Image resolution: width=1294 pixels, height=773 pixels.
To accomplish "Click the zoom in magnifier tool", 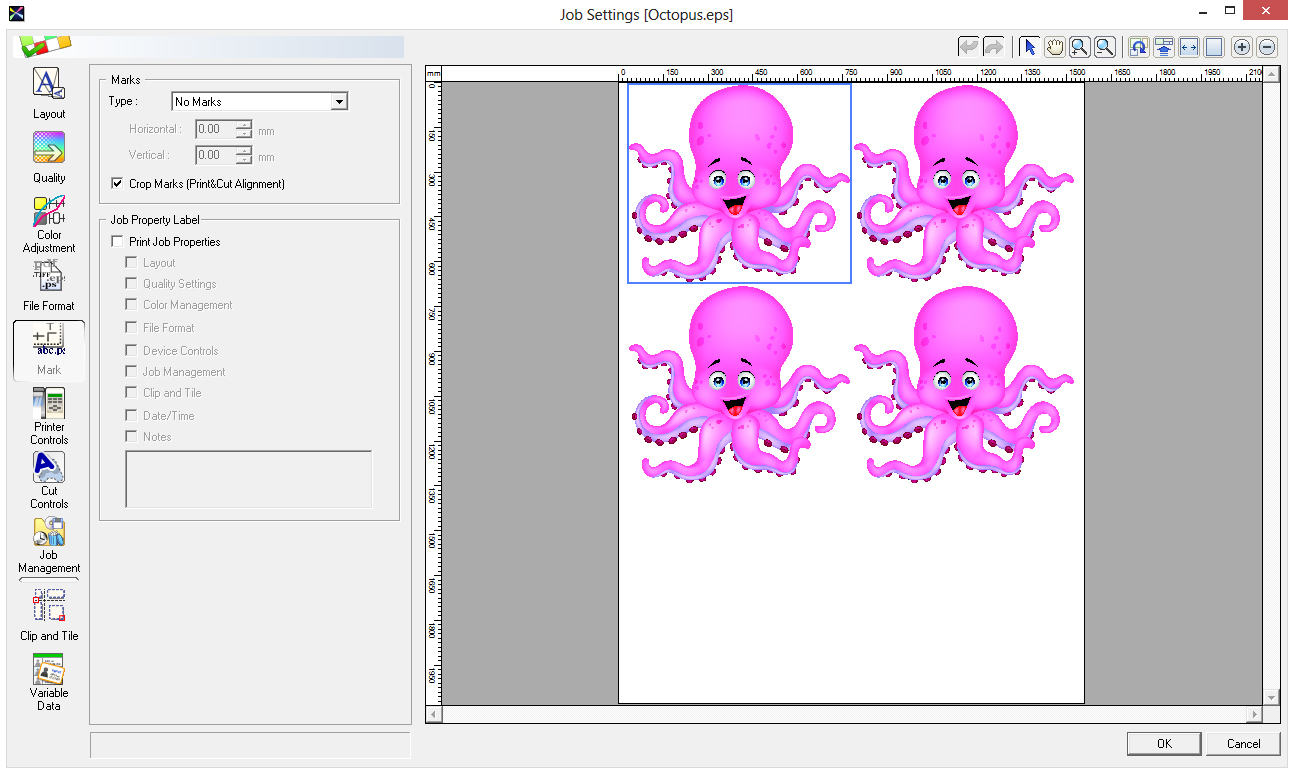I will 1079,47.
